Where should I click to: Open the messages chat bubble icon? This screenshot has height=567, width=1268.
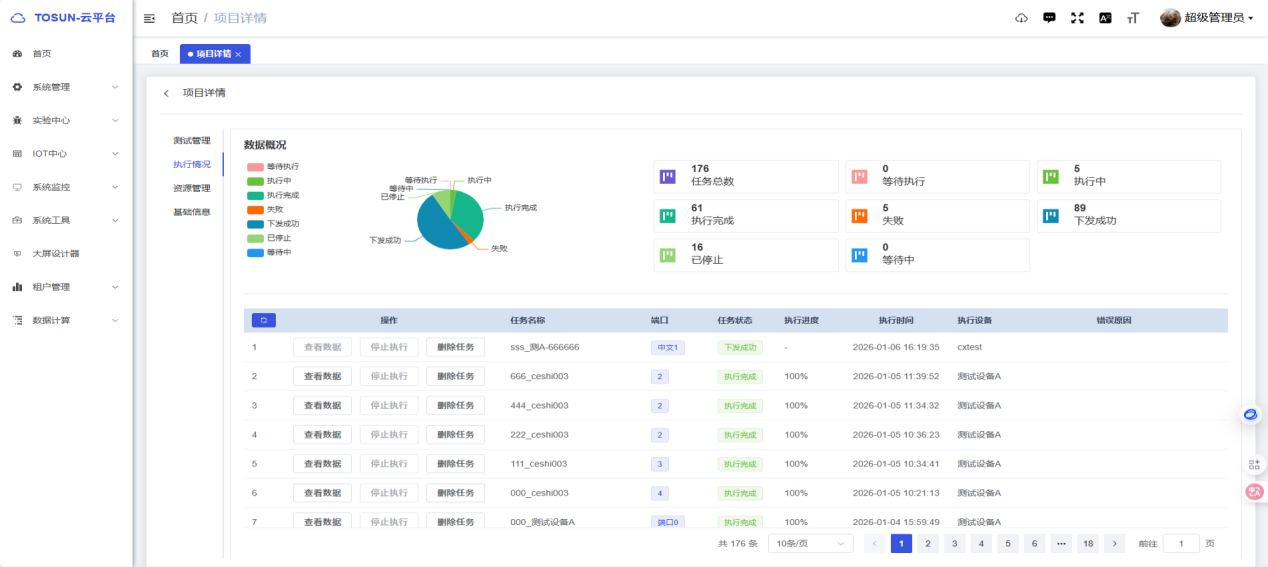pos(1049,18)
